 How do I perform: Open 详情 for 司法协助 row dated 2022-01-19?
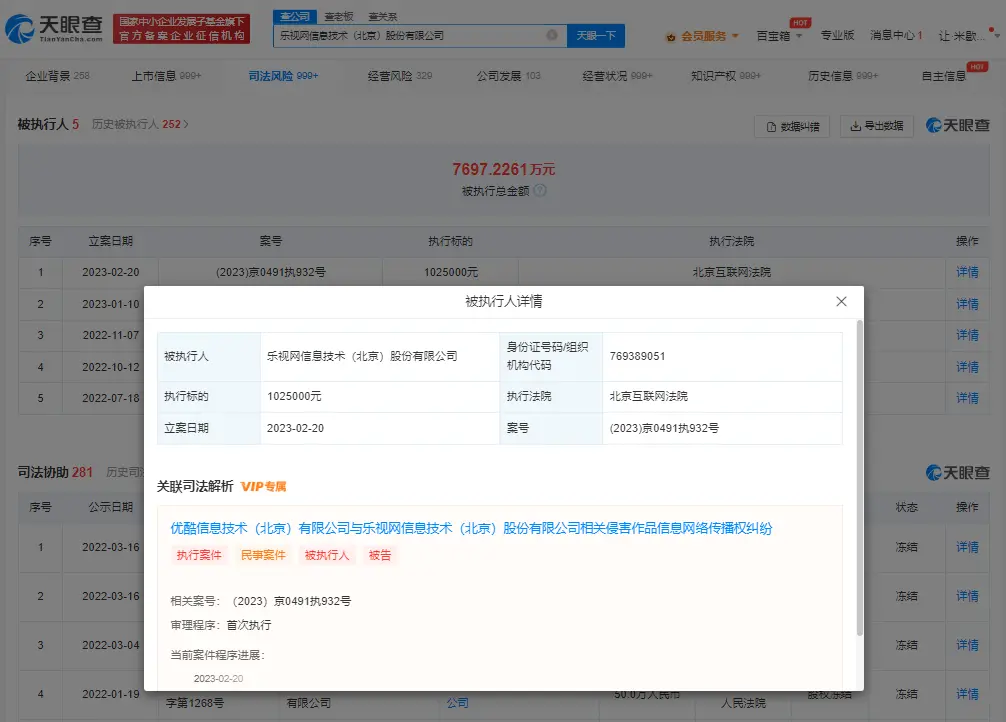[x=967, y=694]
